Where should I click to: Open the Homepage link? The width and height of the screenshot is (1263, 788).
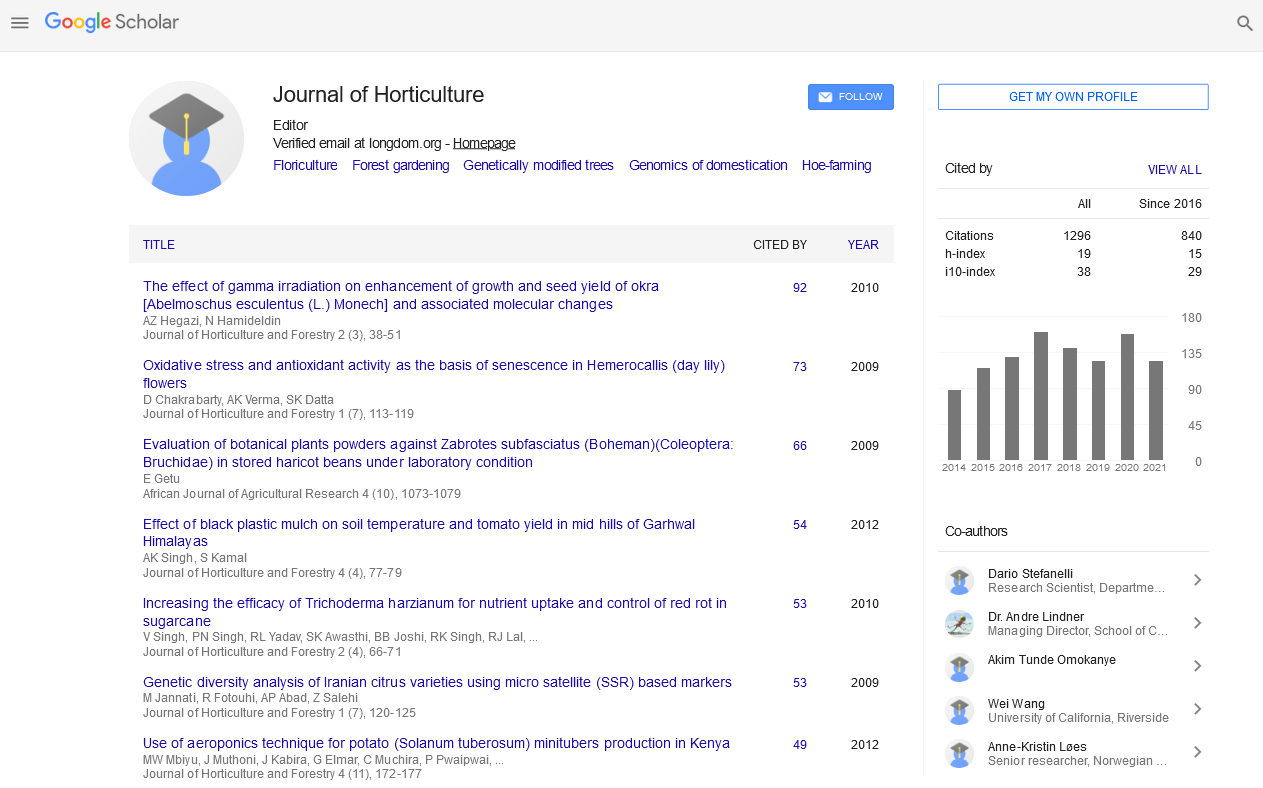484,143
